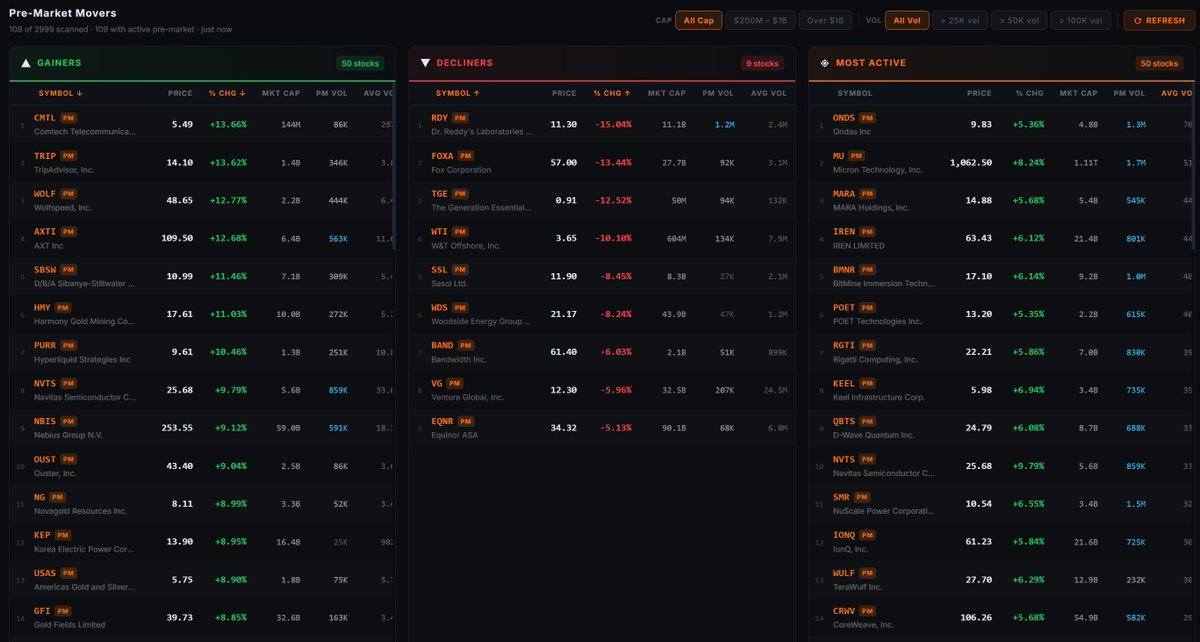Filter by $200M - $1B cap
The image size is (1200, 642).
pos(761,20)
